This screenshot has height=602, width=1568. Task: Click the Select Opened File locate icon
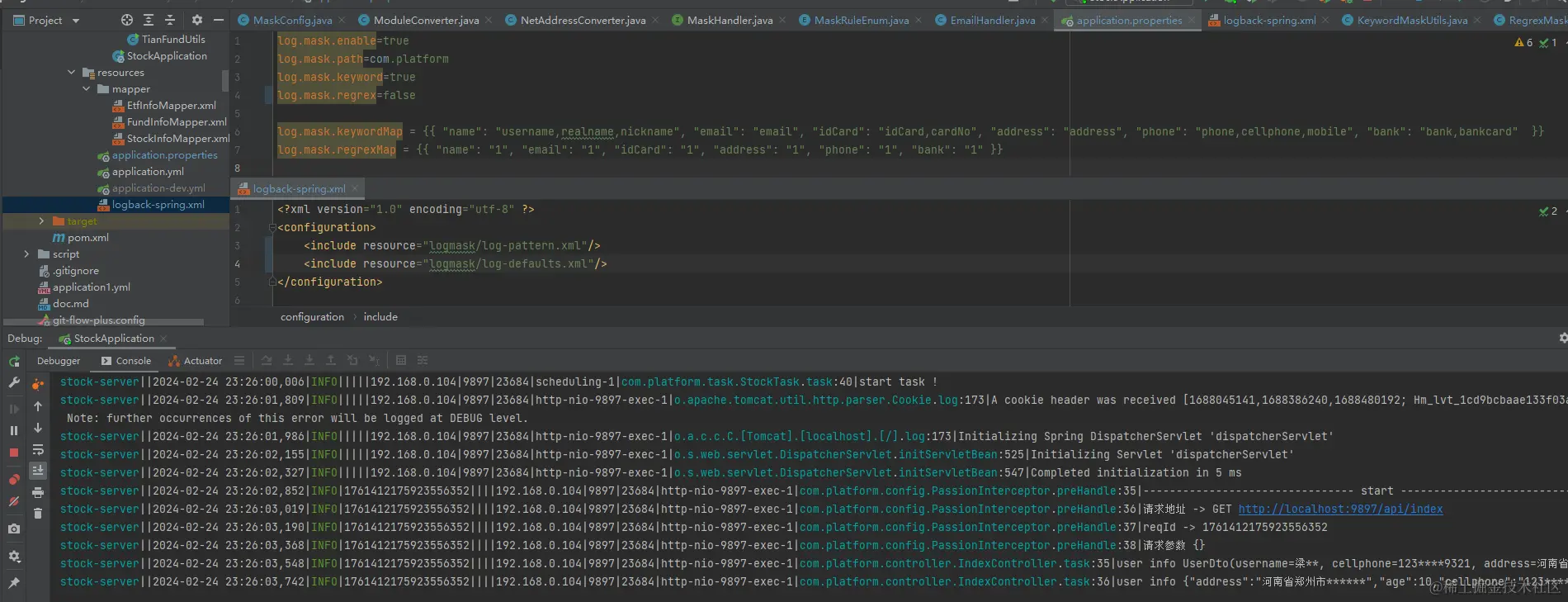coord(126,20)
